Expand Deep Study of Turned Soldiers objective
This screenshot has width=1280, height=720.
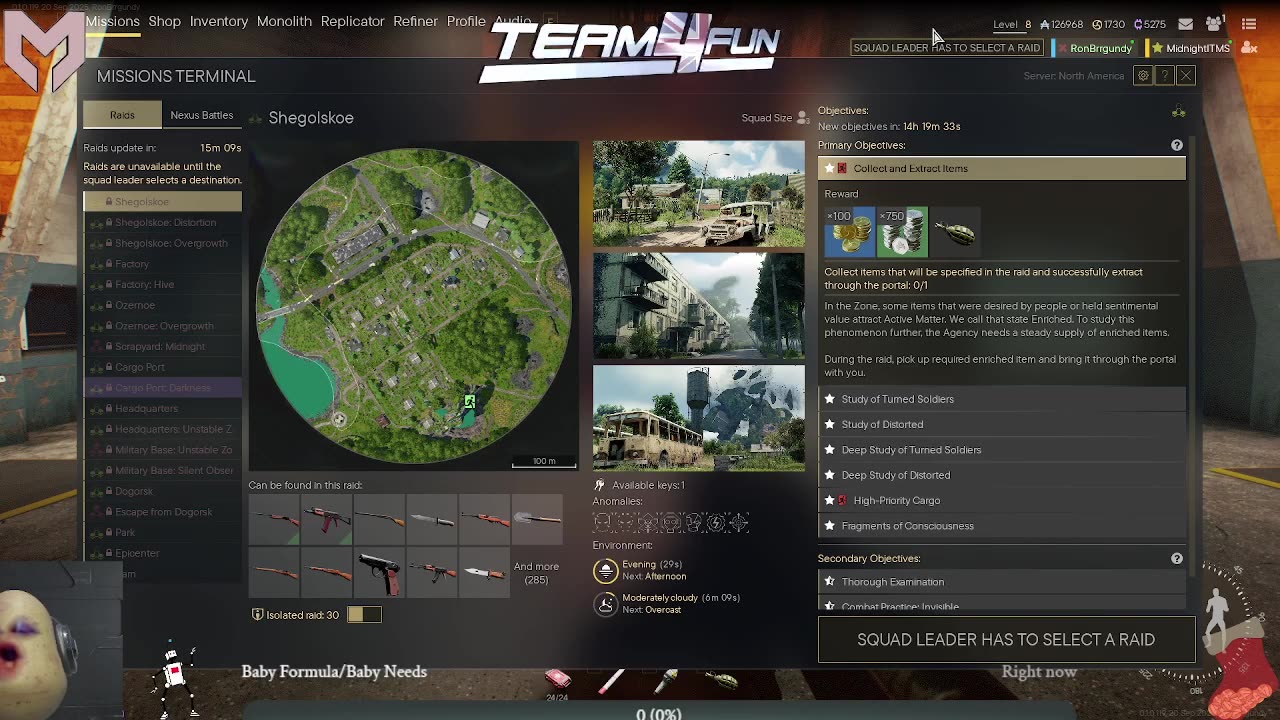1002,450
